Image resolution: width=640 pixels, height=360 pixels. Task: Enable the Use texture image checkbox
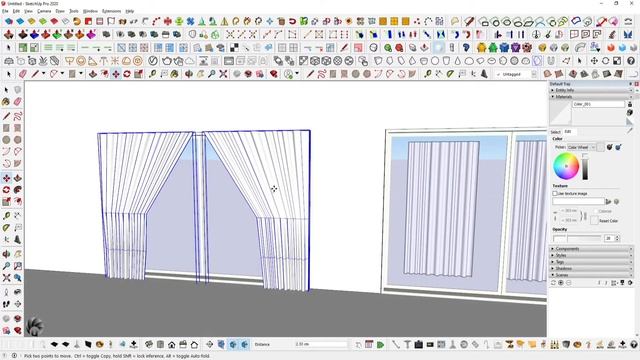point(555,193)
